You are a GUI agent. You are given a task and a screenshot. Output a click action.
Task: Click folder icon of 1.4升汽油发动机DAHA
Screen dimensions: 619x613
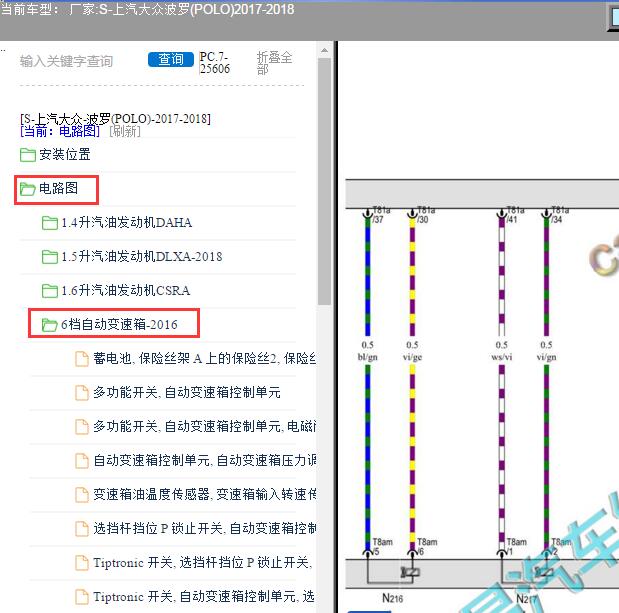(50, 223)
